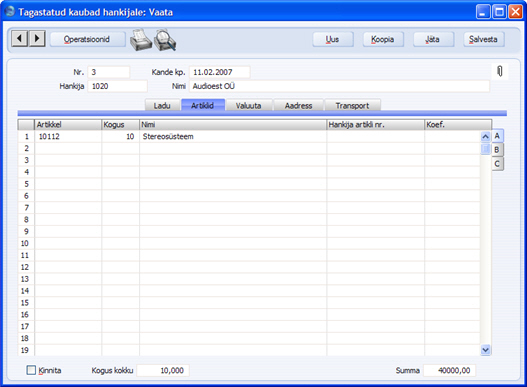Switch to the Ladu tab
The width and height of the screenshot is (527, 387).
(162, 105)
